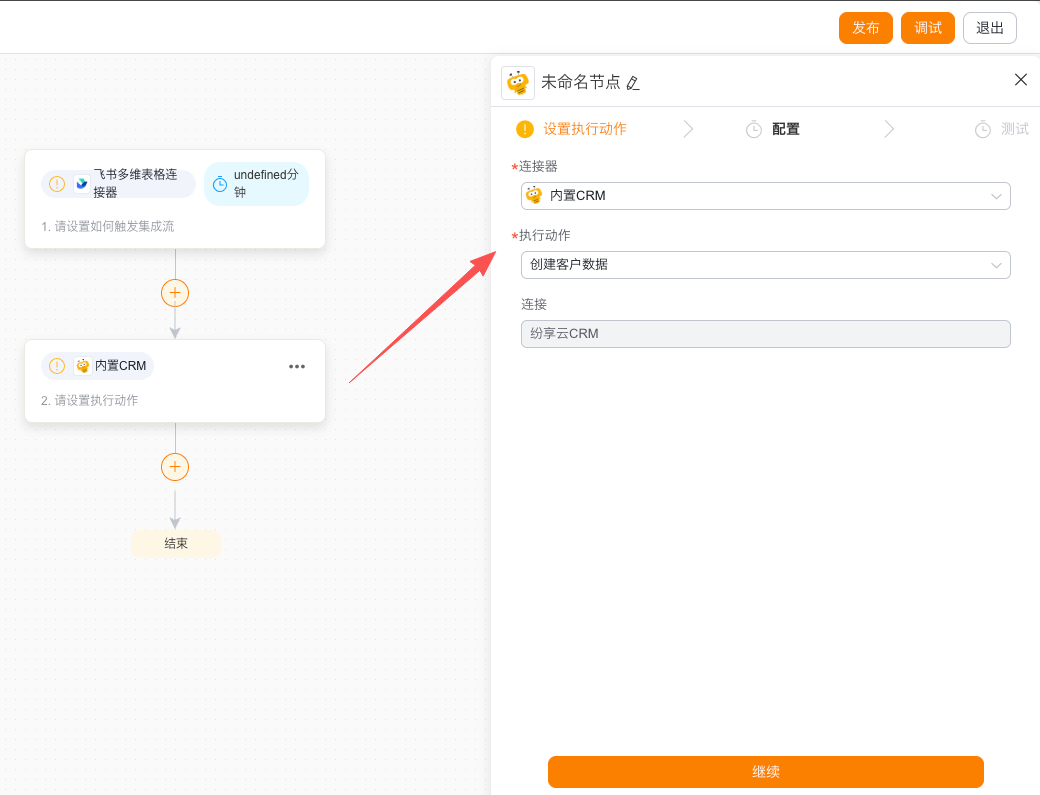This screenshot has height=795, width=1040.
Task: Click the warning icon on 飞书多维表格连接器 node
Action: (x=57, y=184)
